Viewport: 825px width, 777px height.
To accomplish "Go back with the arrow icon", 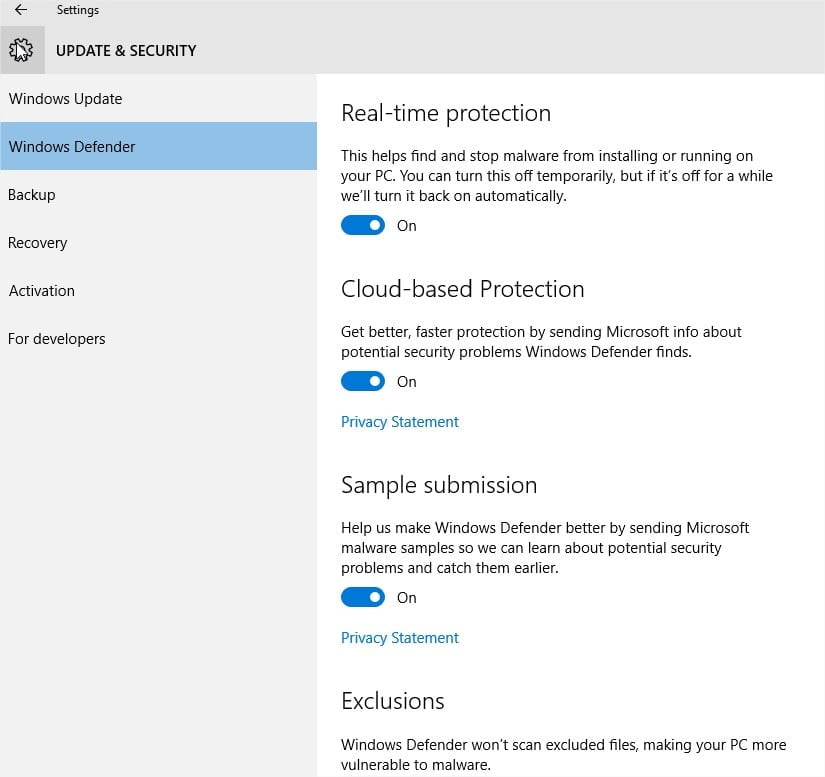I will tap(21, 9).
